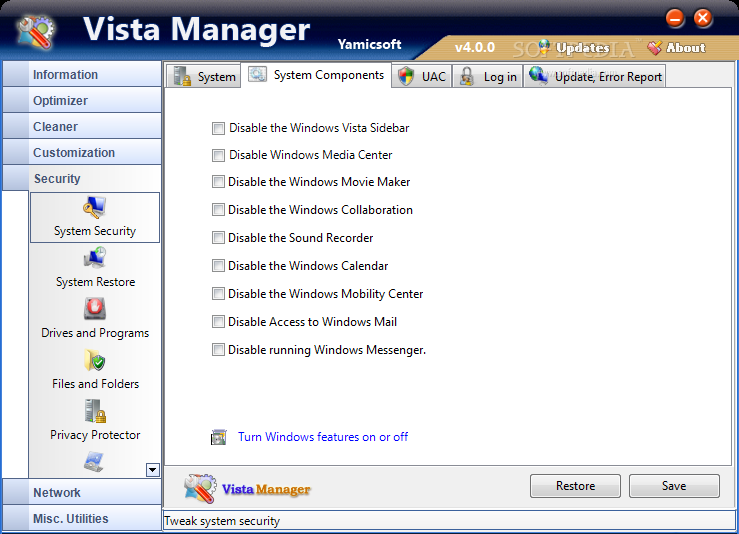The width and height of the screenshot is (739, 534).
Task: Click the Vista Manager logo in title bar
Action: point(36,33)
